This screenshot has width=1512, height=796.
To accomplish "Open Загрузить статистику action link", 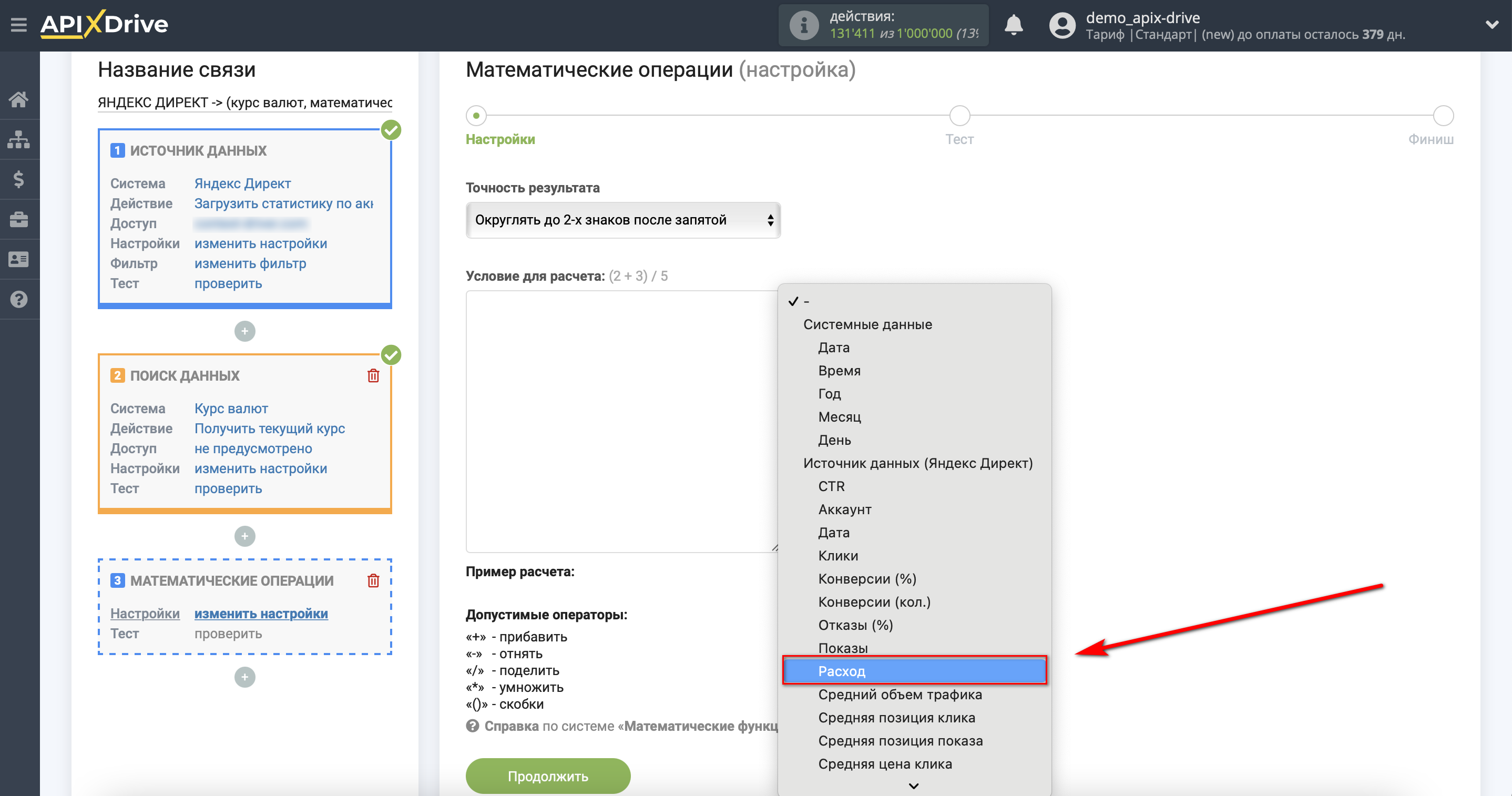I will click(283, 203).
